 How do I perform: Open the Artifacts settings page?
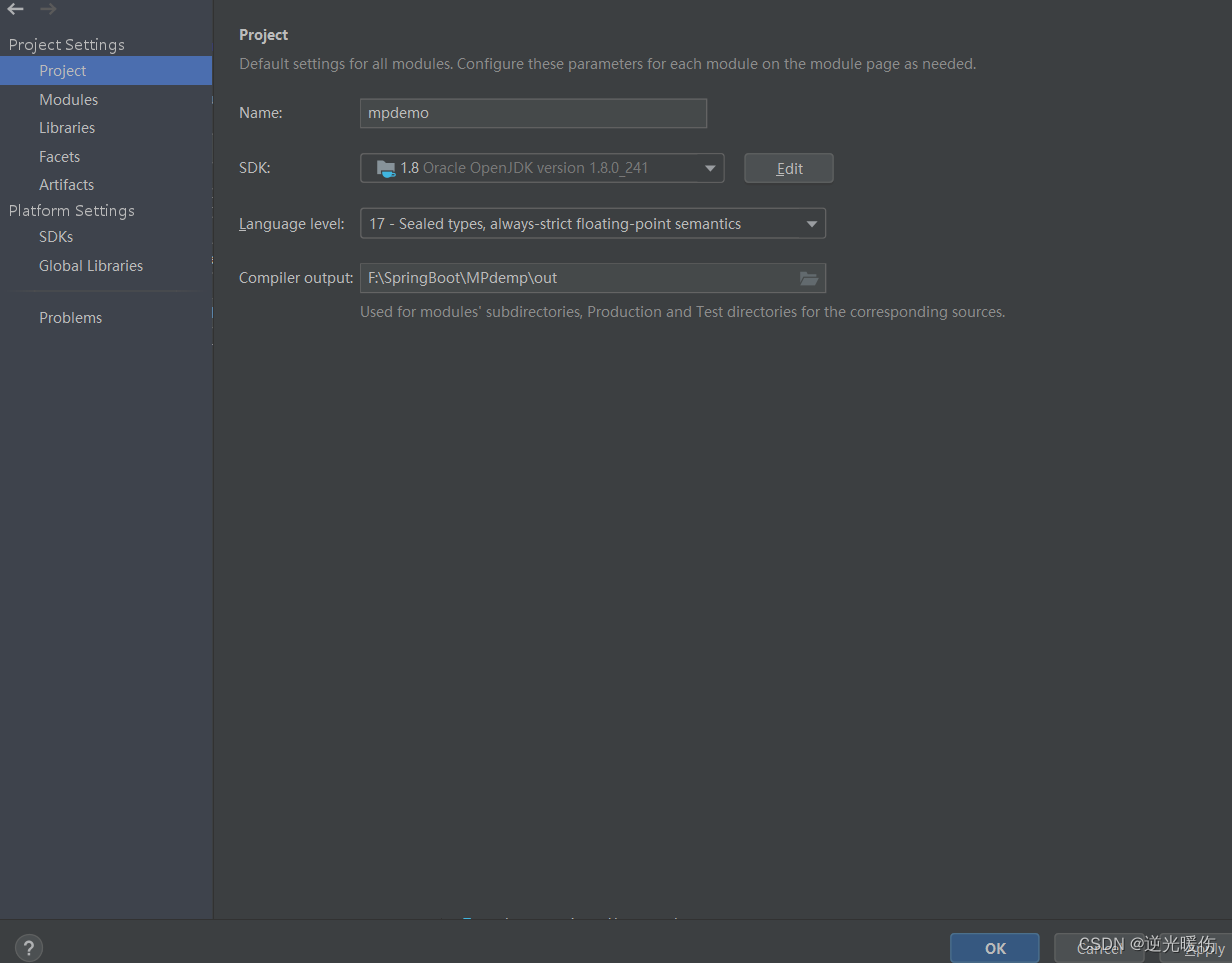66,184
